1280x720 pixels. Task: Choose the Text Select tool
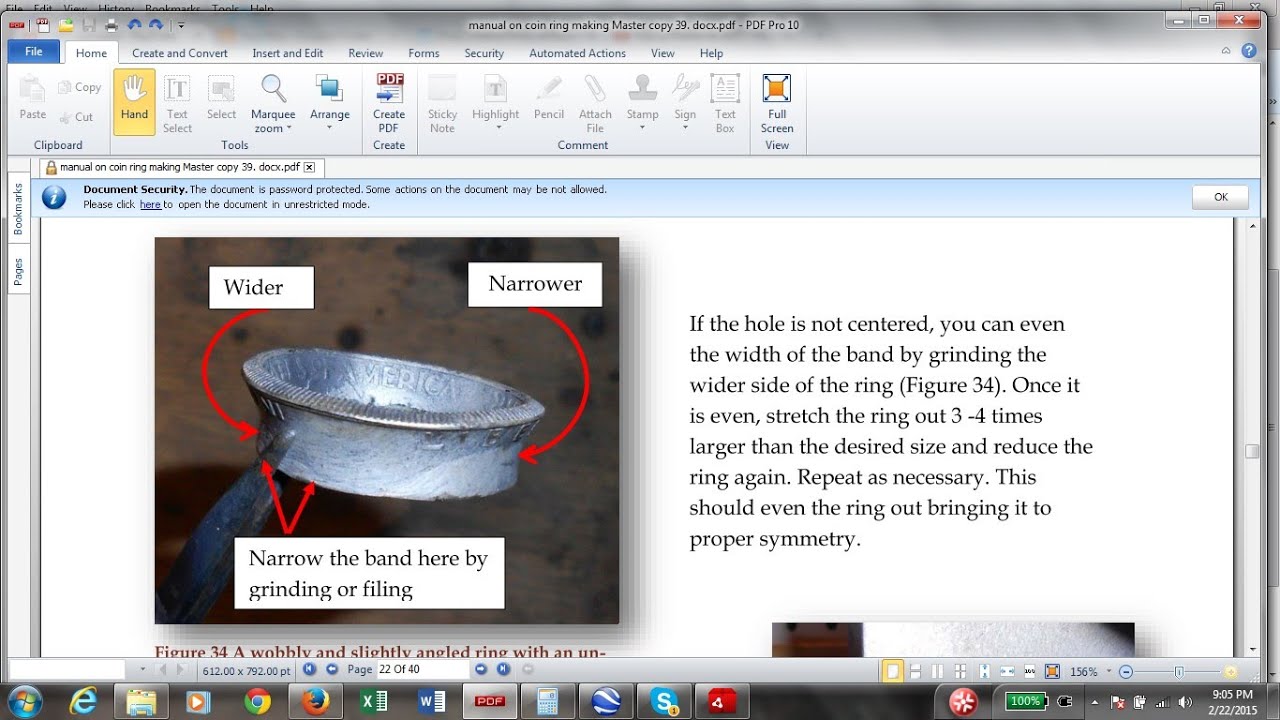177,101
